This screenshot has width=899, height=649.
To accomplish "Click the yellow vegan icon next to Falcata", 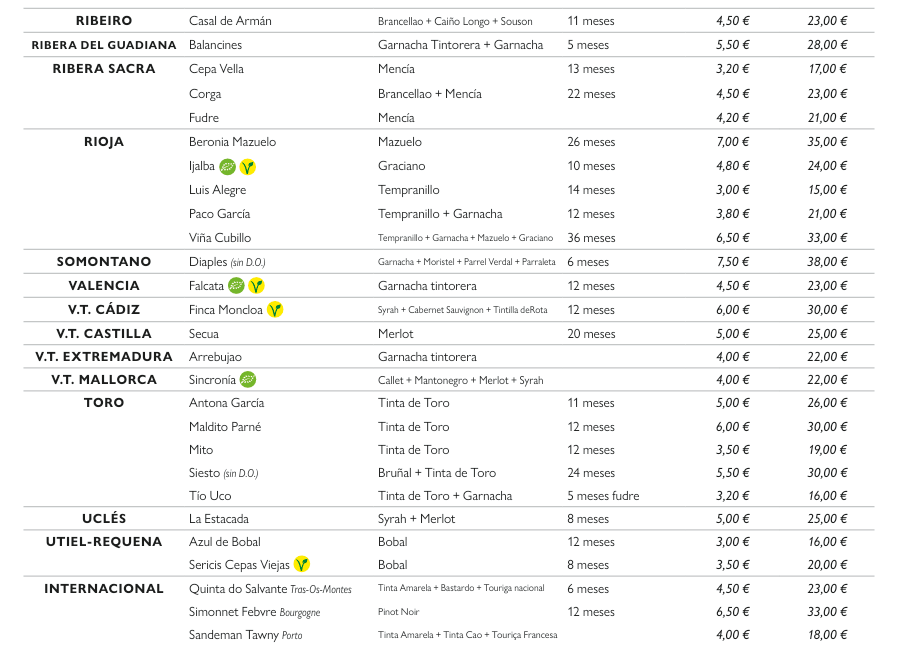I will click(257, 286).
